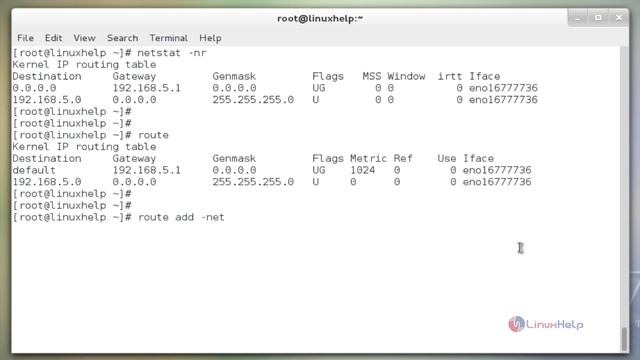Click the 'Ref' column header

point(403,158)
